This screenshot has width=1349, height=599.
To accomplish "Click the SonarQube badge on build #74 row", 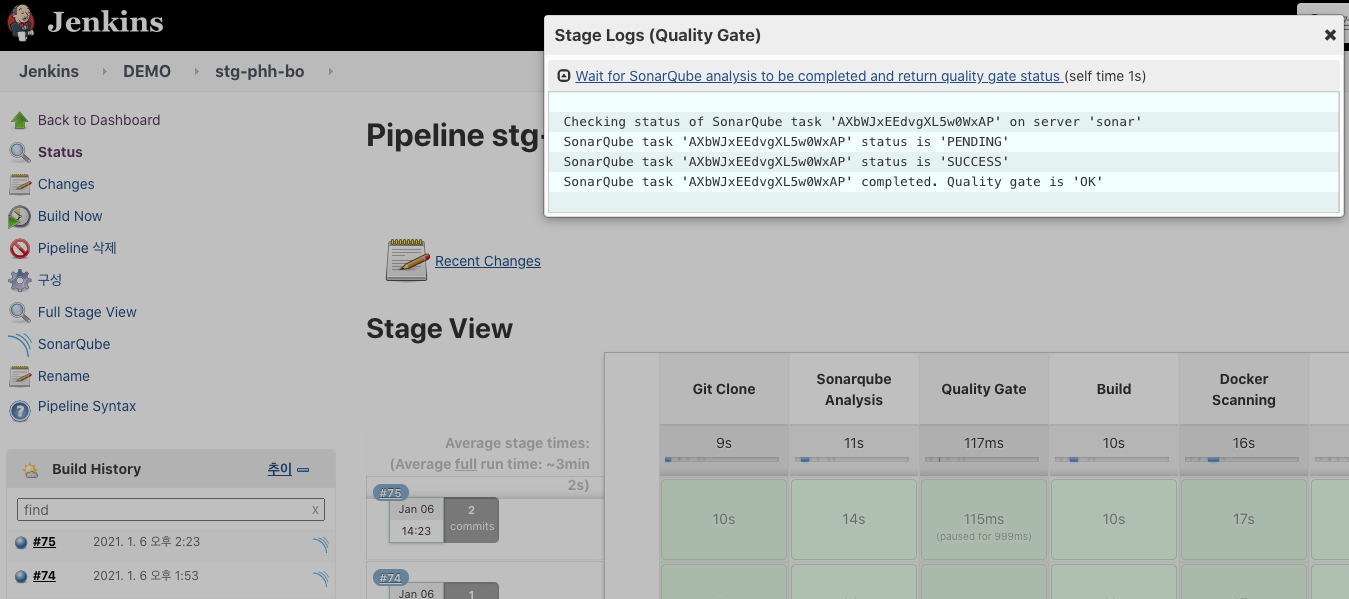I will (x=320, y=578).
